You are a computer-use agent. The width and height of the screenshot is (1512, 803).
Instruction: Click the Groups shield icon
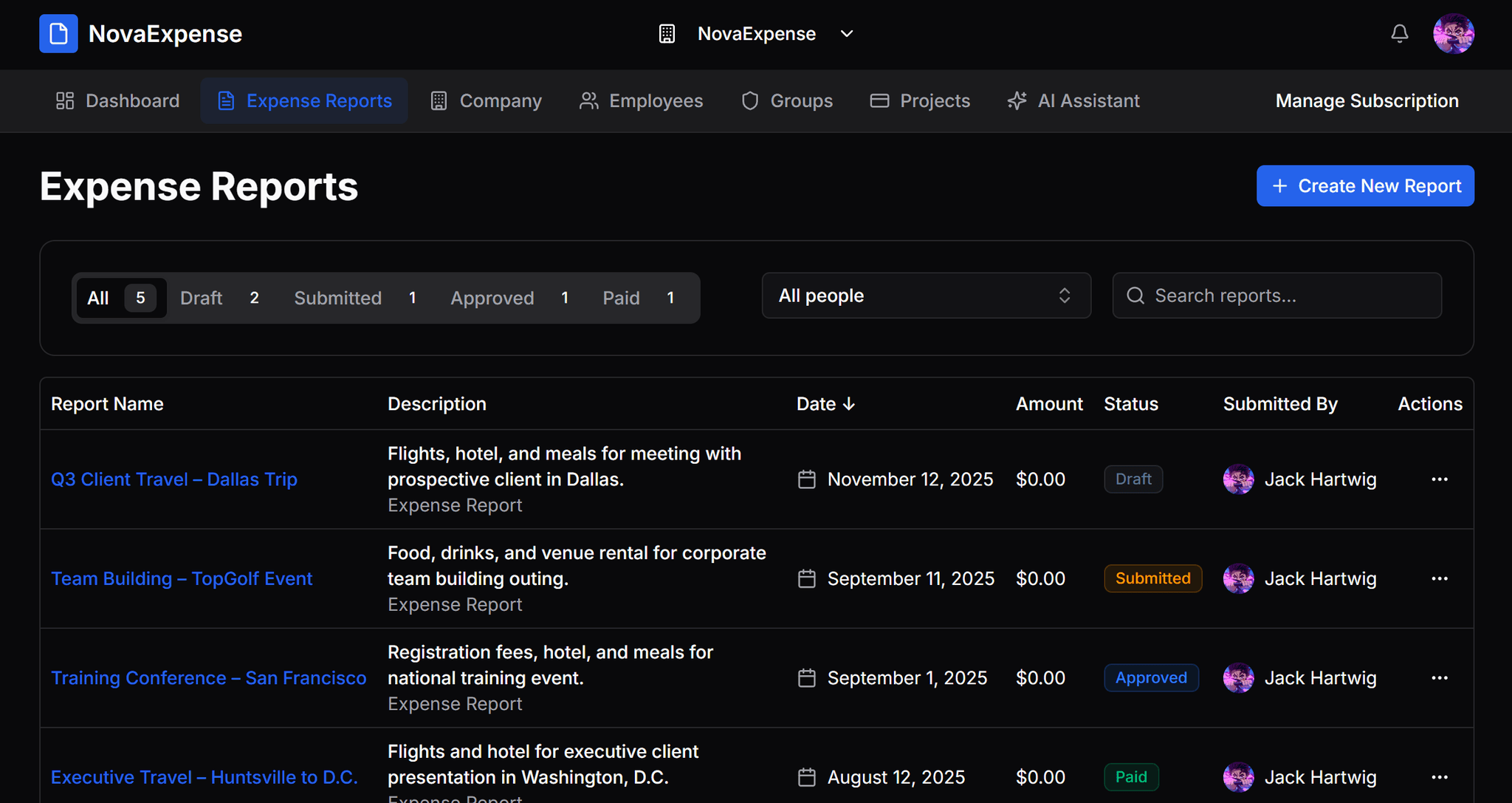click(x=749, y=100)
